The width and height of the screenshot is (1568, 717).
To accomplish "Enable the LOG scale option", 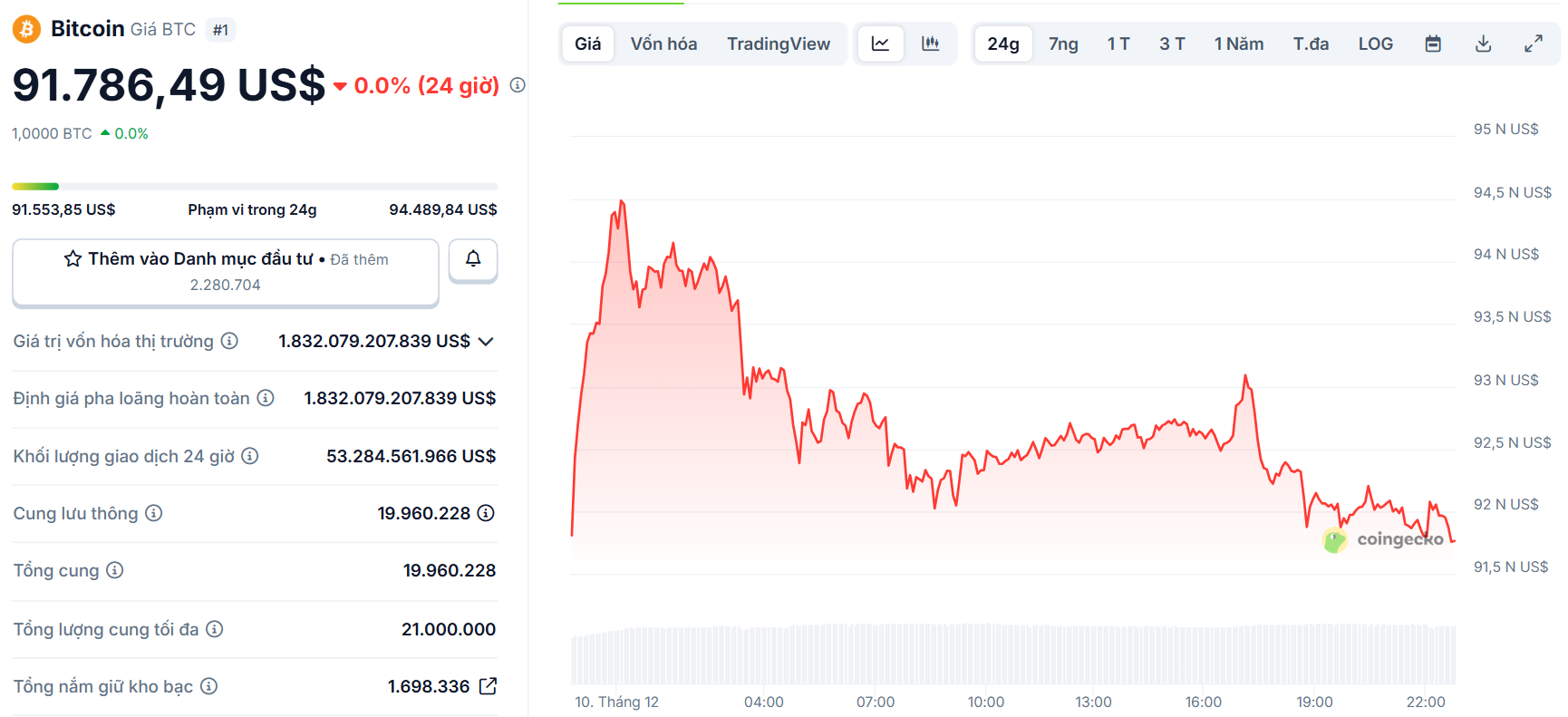I will click(x=1375, y=43).
